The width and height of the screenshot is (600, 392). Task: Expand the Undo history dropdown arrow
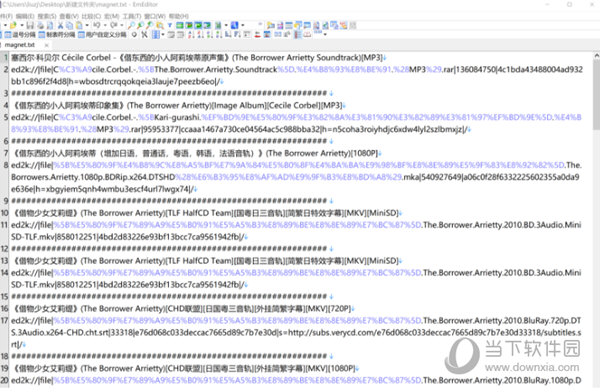pos(105,25)
